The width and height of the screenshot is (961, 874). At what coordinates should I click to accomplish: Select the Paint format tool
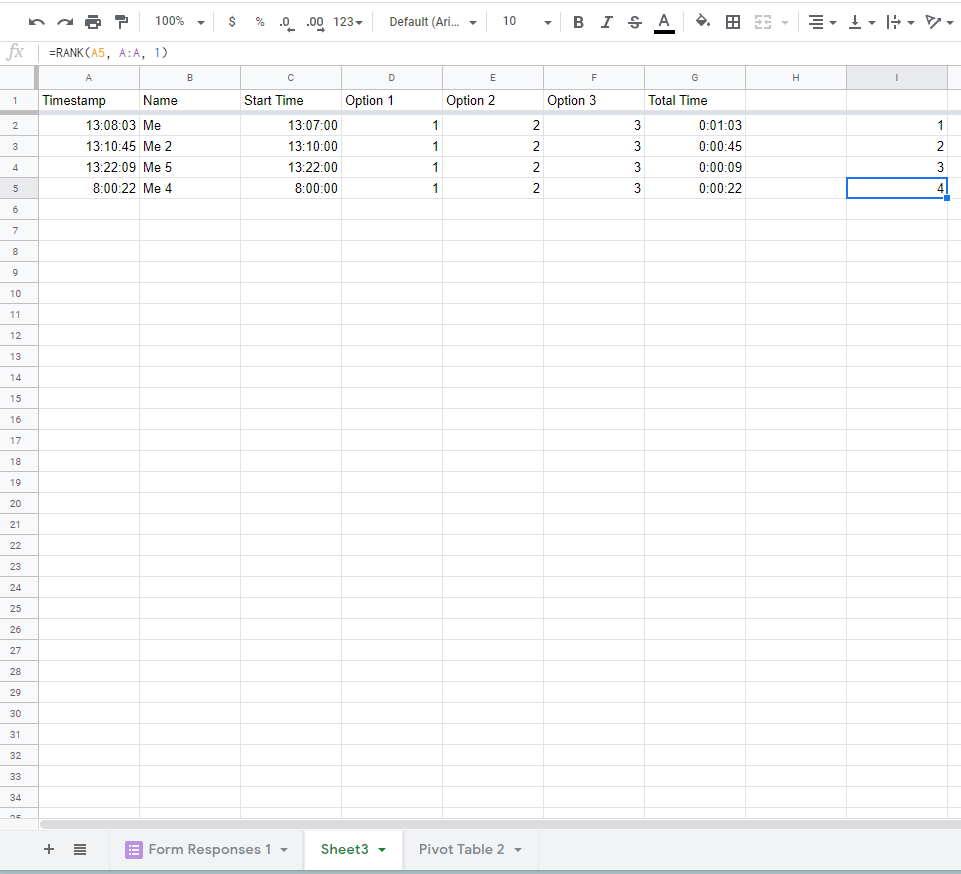coord(121,21)
